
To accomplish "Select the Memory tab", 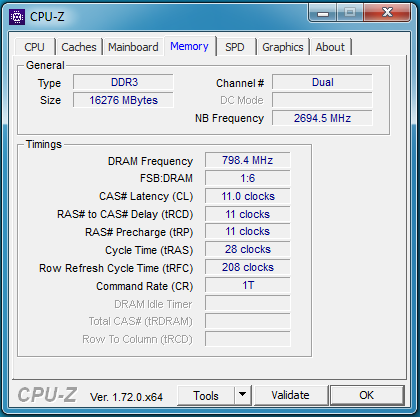I will click(189, 46).
